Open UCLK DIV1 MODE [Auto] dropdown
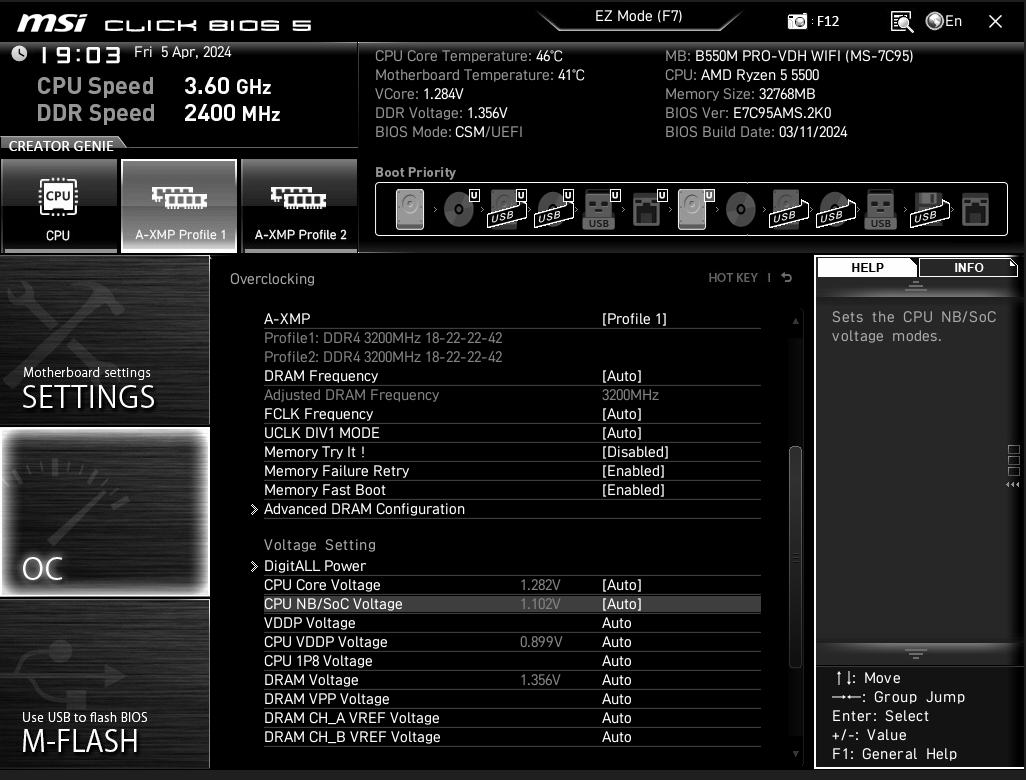Screen dimensions: 1026x780 point(622,433)
